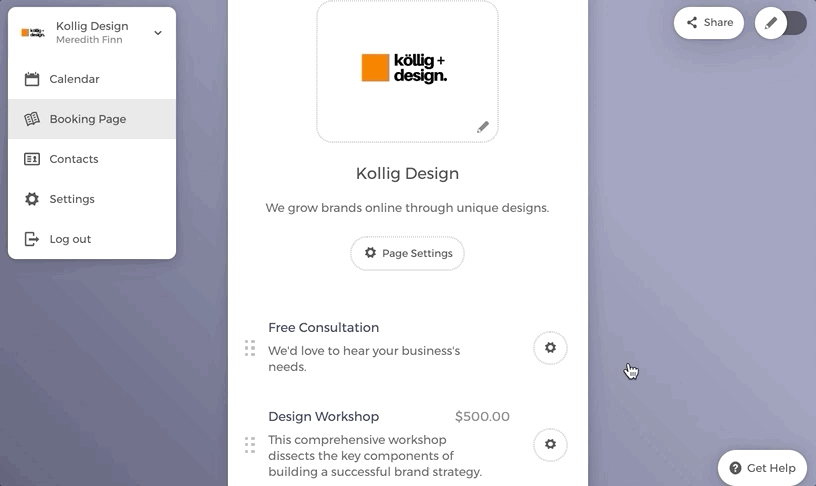Expand the Kollig Design account chevron

tap(158, 33)
